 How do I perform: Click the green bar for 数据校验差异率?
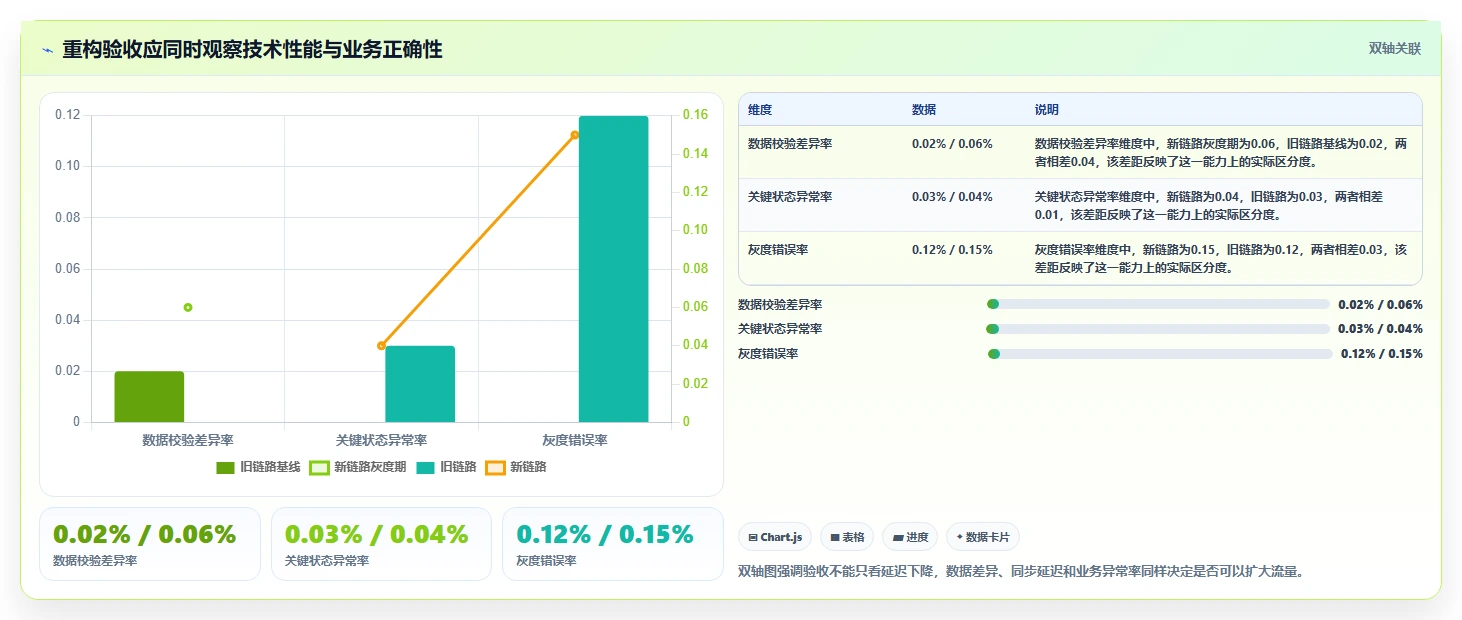tap(149, 397)
